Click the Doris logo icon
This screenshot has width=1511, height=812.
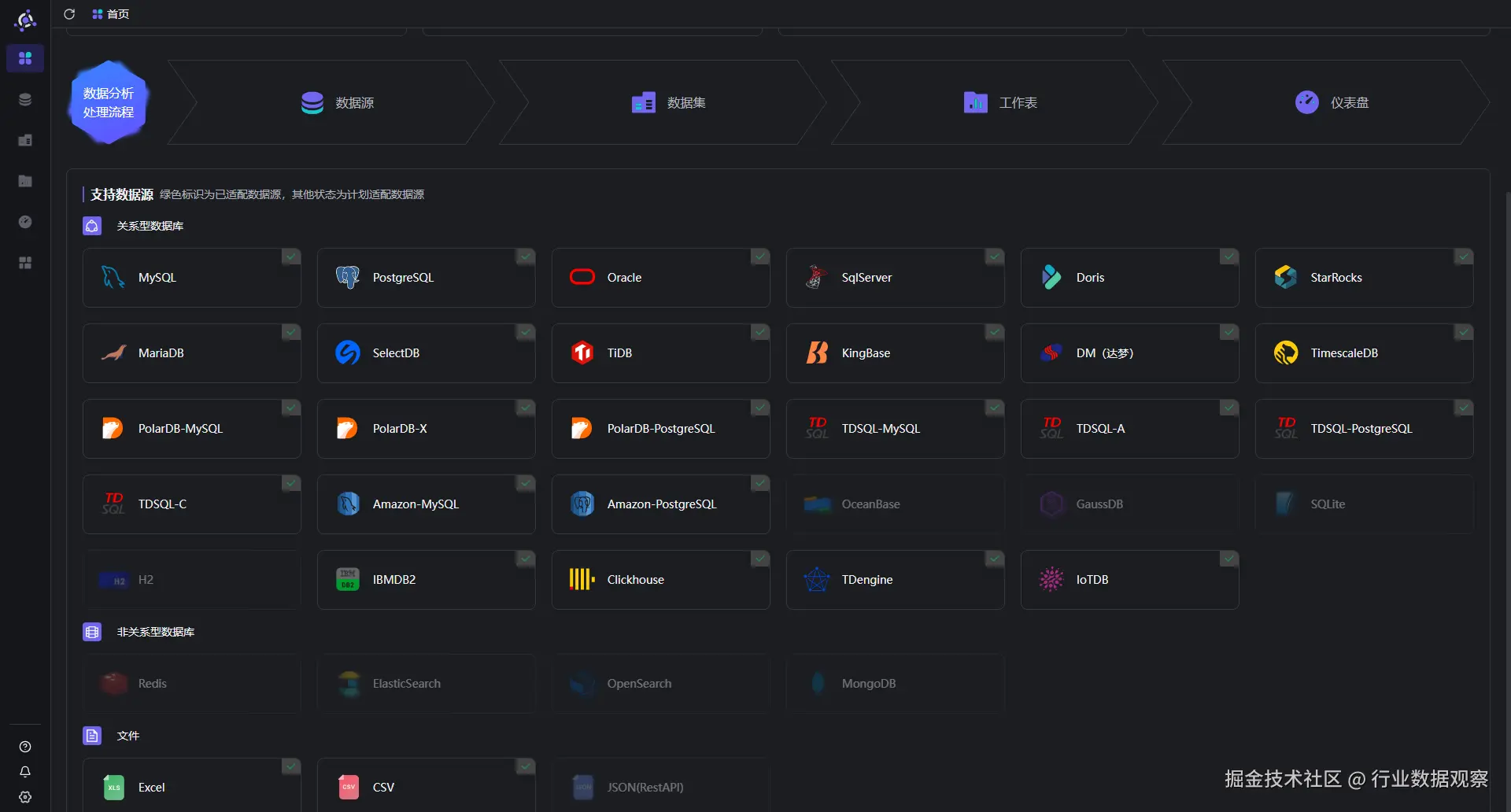[x=1051, y=277]
